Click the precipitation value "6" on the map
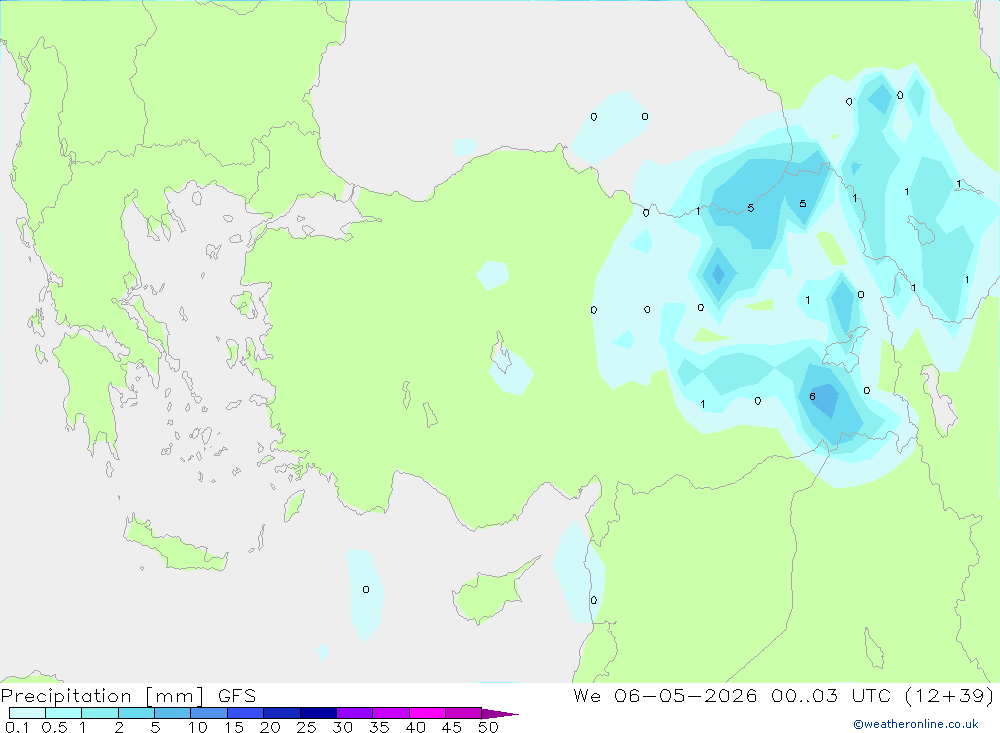This screenshot has width=1000, height=733. tap(812, 397)
